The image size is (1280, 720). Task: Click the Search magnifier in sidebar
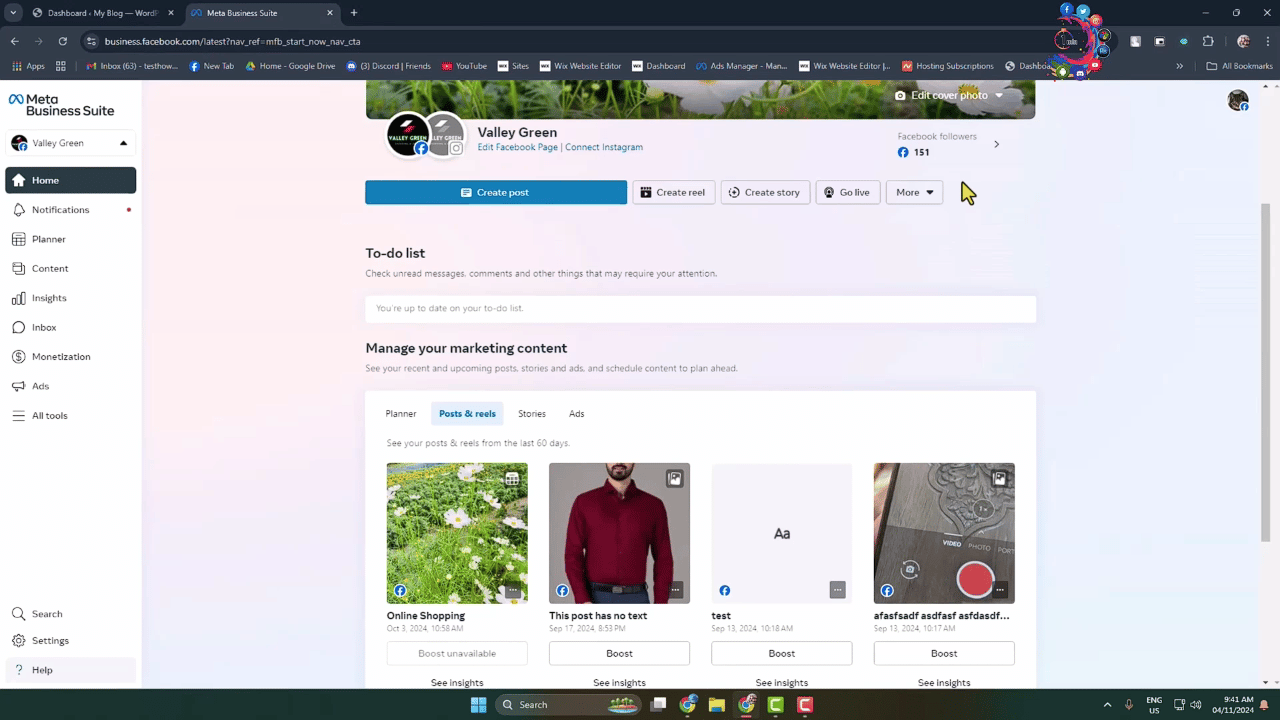(19, 614)
